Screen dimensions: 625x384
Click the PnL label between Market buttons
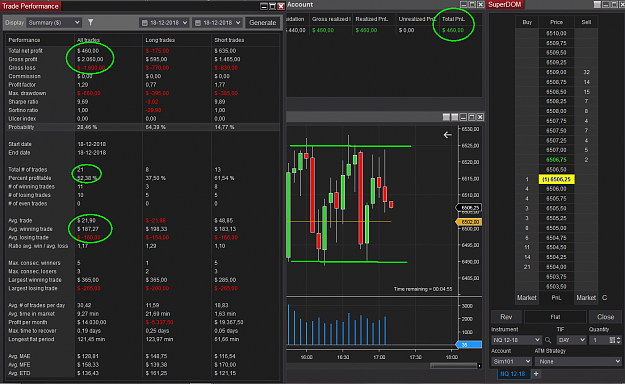pos(556,297)
